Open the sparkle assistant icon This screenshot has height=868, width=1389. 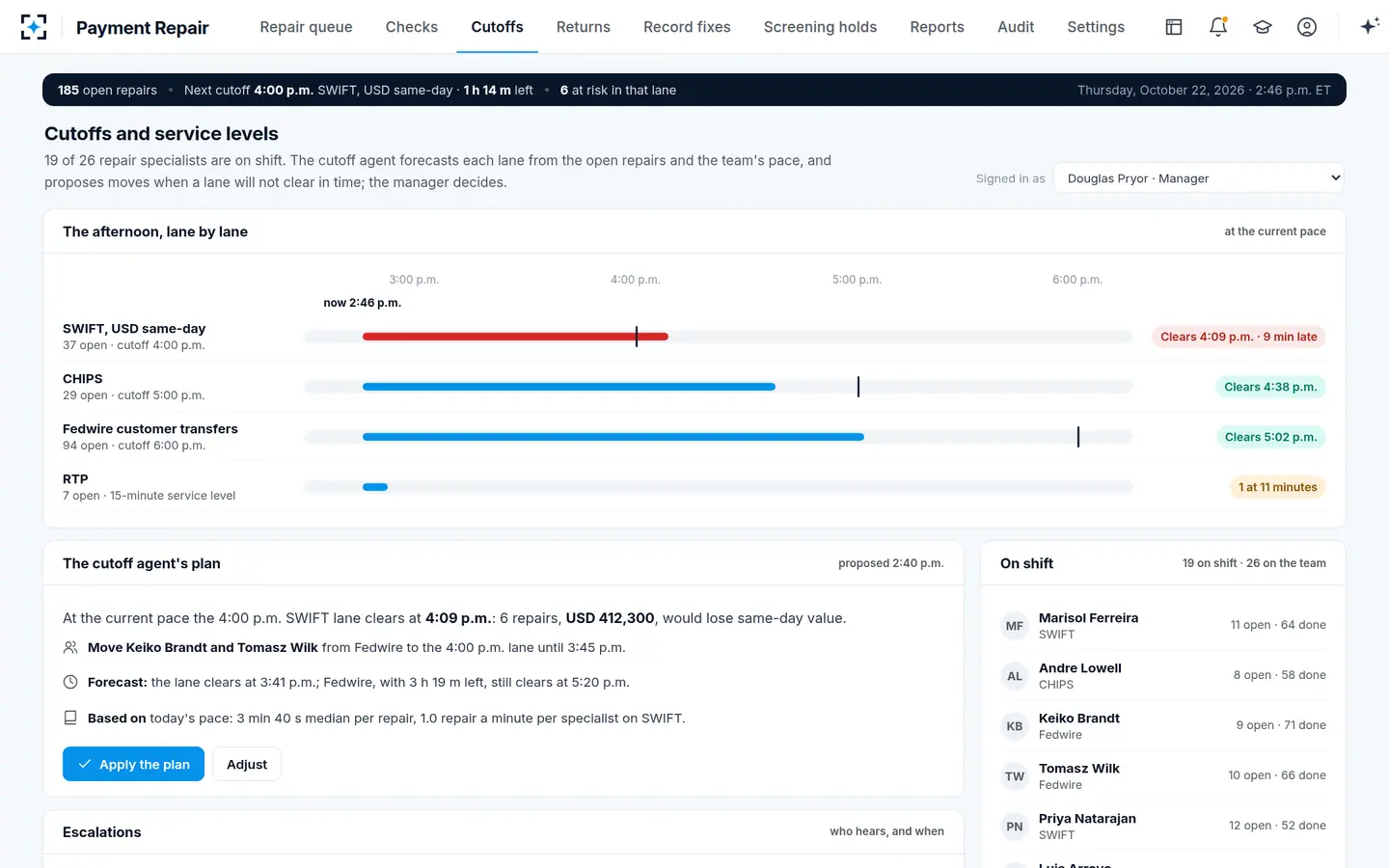point(1370,27)
